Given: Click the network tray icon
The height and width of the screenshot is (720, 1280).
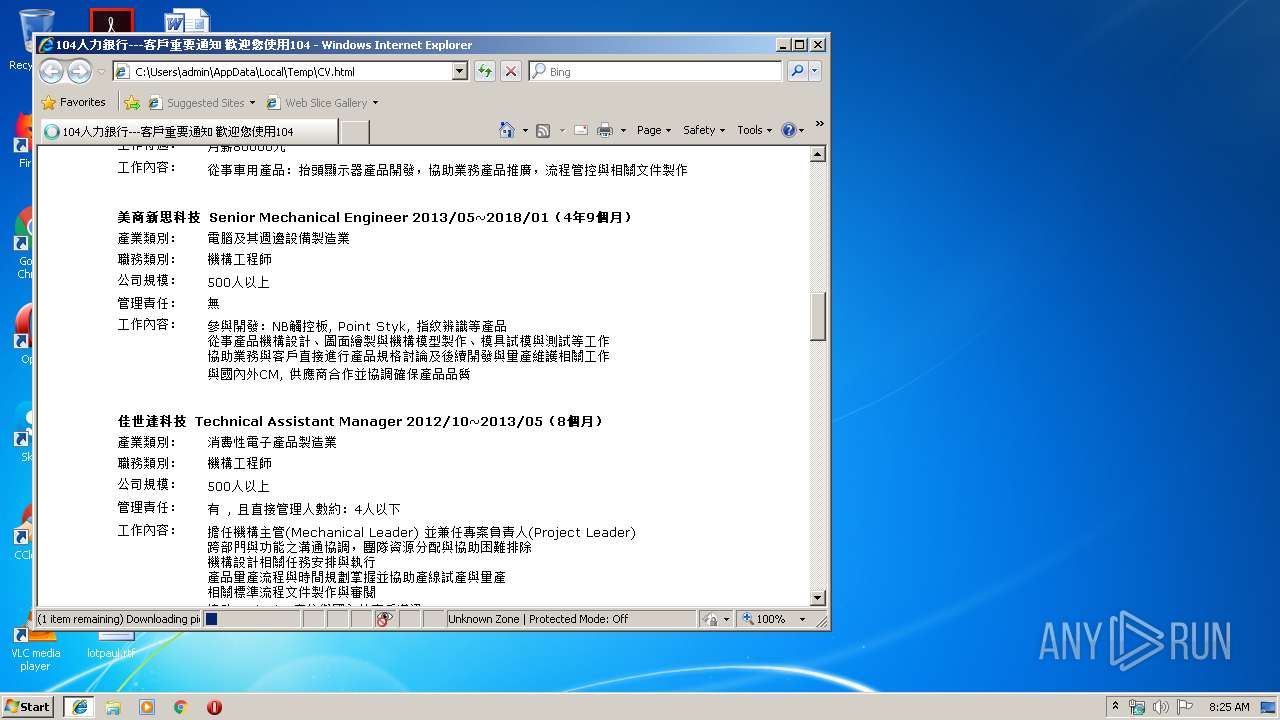Looking at the screenshot, I should click(x=1137, y=706).
